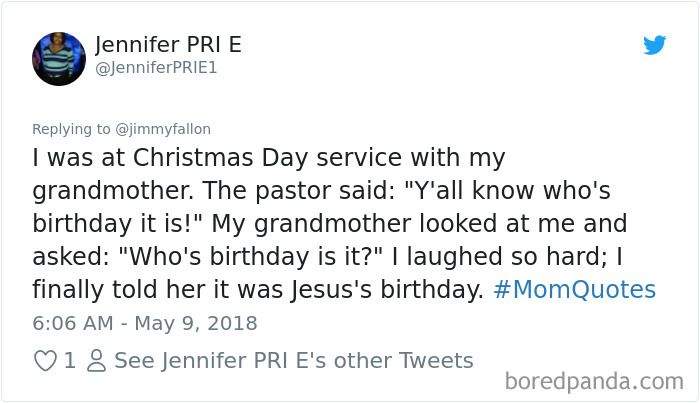Image resolution: width=700 pixels, height=403 pixels.
Task: Like the tweet with the heart icon
Action: (46, 360)
